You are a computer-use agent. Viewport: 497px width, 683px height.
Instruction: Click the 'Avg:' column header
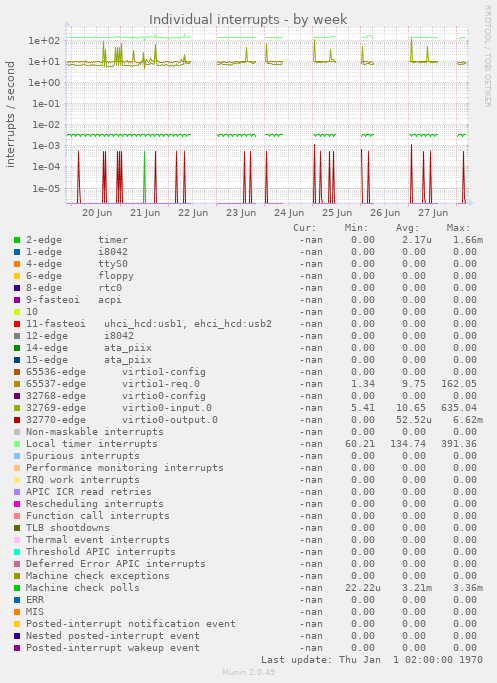407,228
